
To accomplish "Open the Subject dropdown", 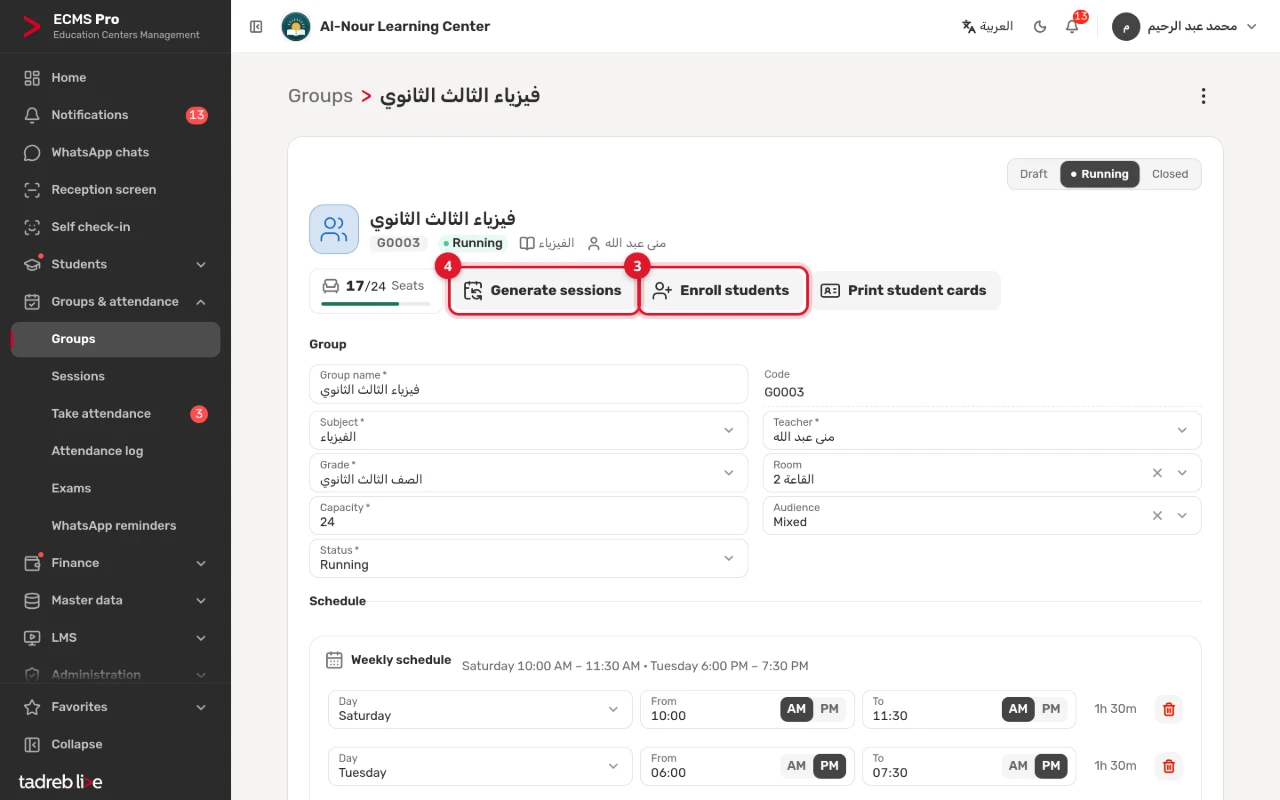I will tap(529, 430).
